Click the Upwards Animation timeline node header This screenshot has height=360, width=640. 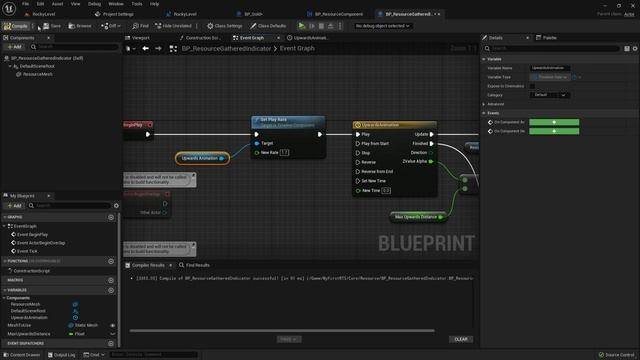pyautogui.click(x=394, y=125)
